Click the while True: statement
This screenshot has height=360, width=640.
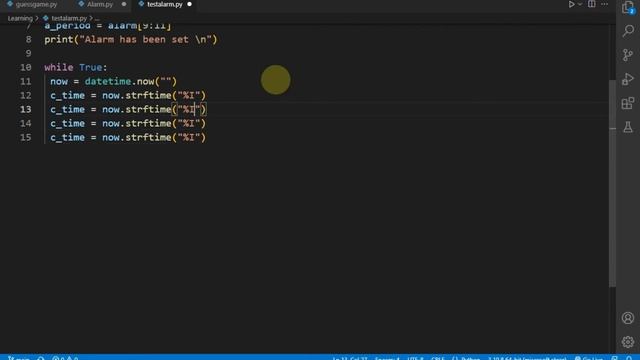pyautogui.click(x=76, y=67)
